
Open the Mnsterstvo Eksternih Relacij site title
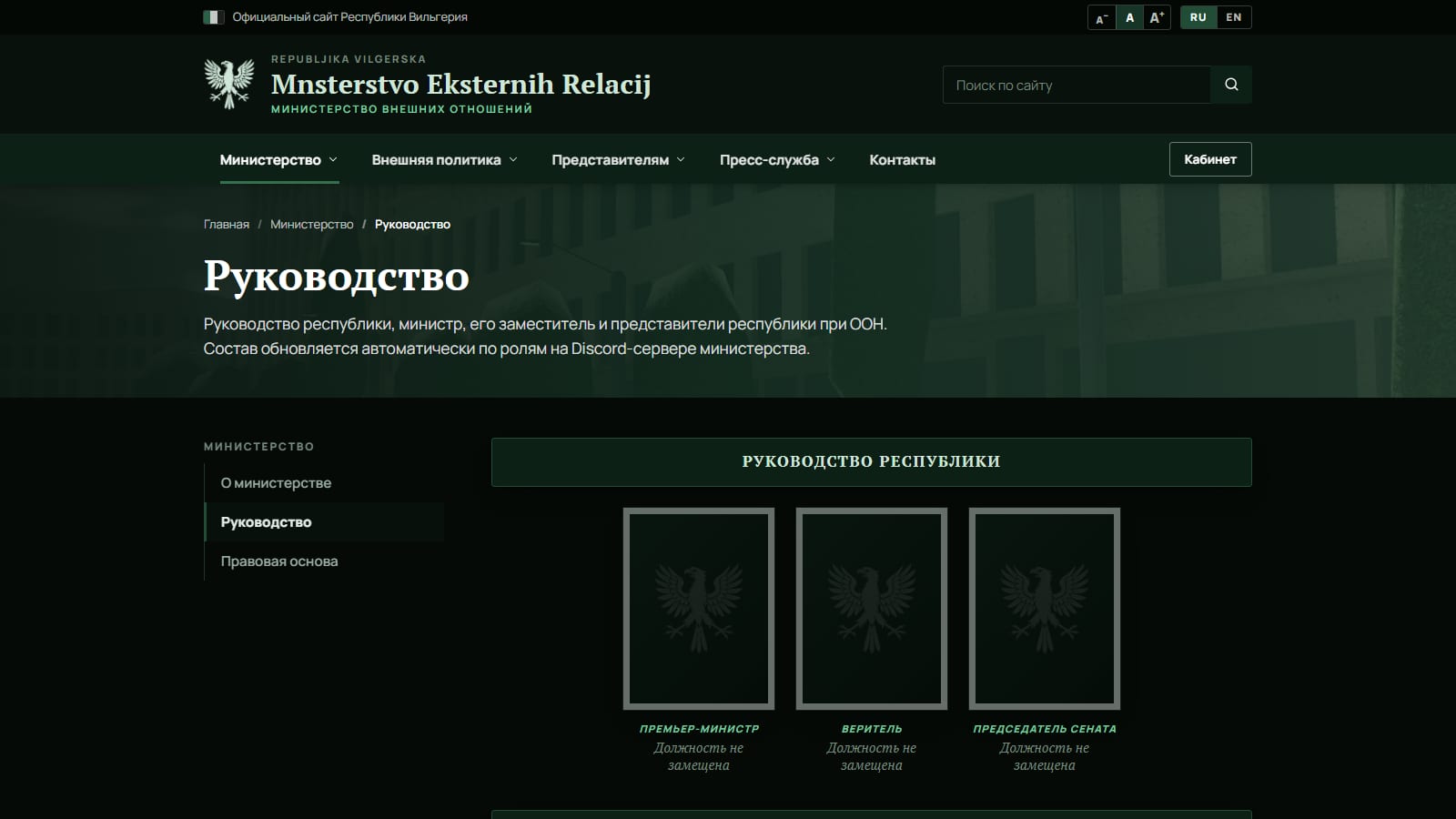tap(461, 84)
